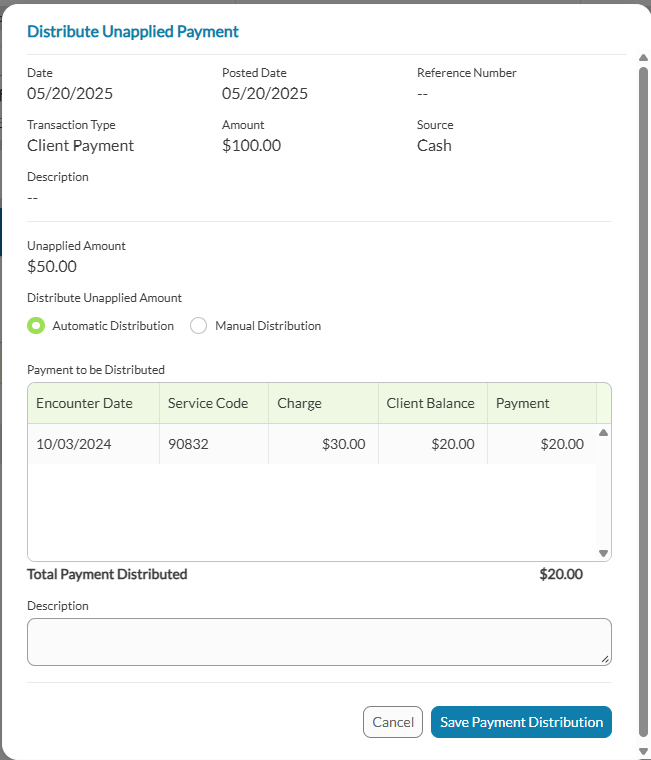Click the table's scroll up arrow
The image size is (651, 760).
(x=603, y=432)
